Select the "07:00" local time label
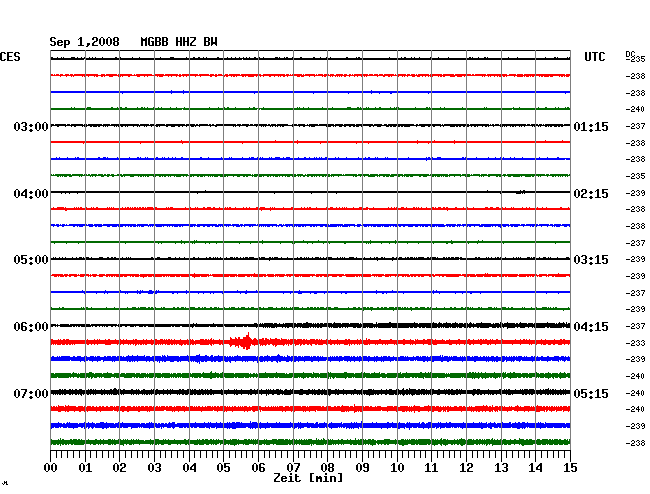Screen dimensions: 650x494 click(x=31, y=393)
